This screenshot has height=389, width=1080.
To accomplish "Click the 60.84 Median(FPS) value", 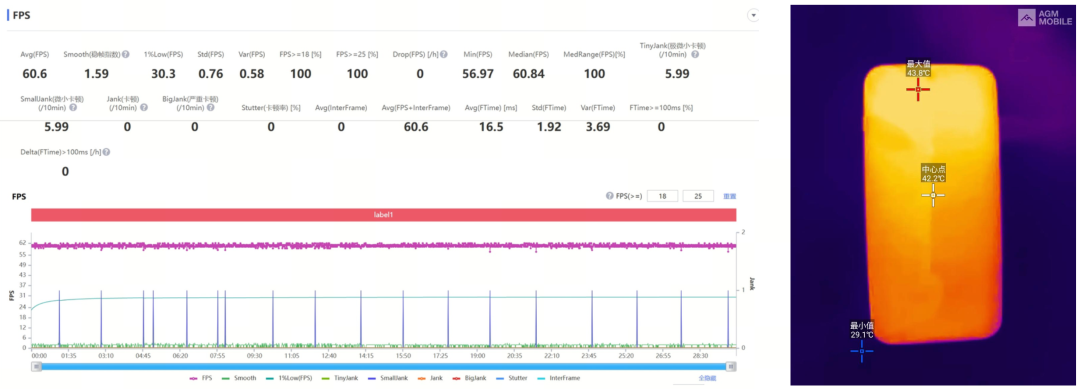I will 528,74.
